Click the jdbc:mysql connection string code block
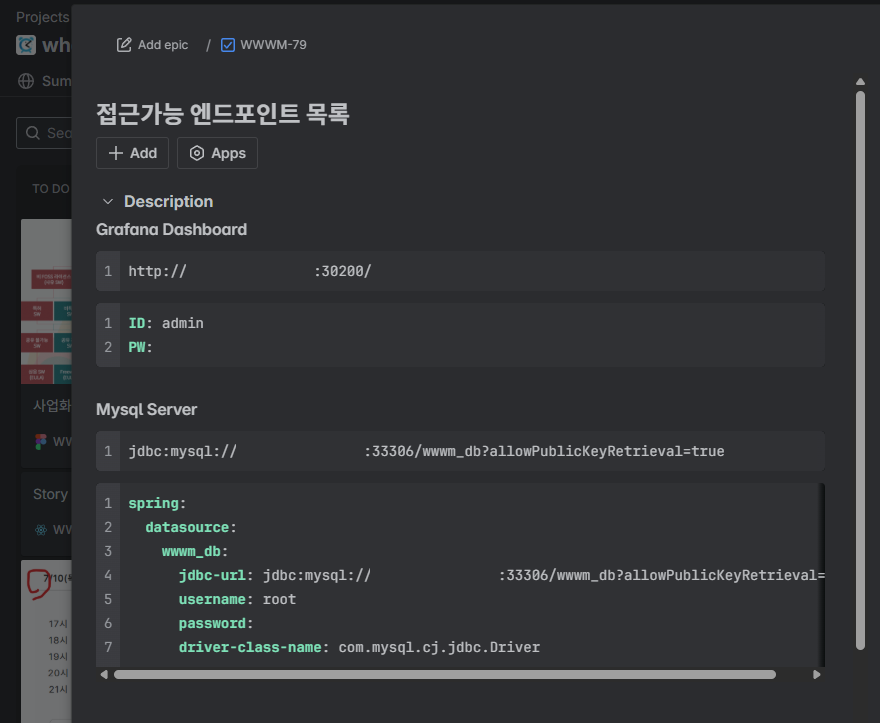The width and height of the screenshot is (880, 723). (x=460, y=451)
